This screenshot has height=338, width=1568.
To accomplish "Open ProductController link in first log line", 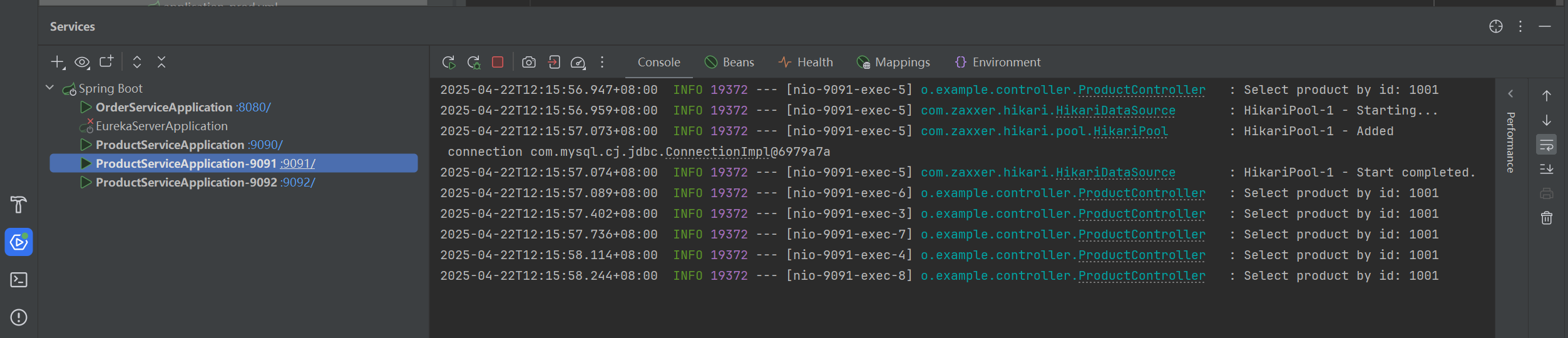I will [x=1141, y=90].
